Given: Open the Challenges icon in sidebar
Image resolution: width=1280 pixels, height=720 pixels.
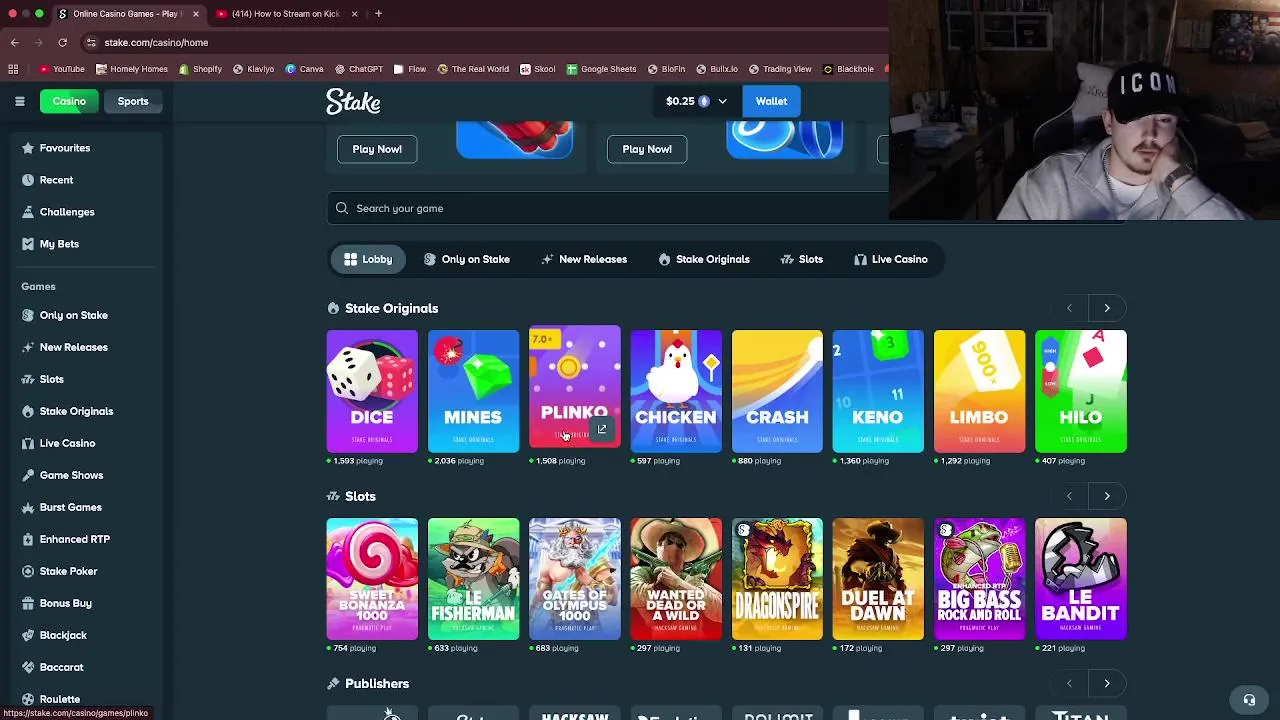Looking at the screenshot, I should point(28,212).
